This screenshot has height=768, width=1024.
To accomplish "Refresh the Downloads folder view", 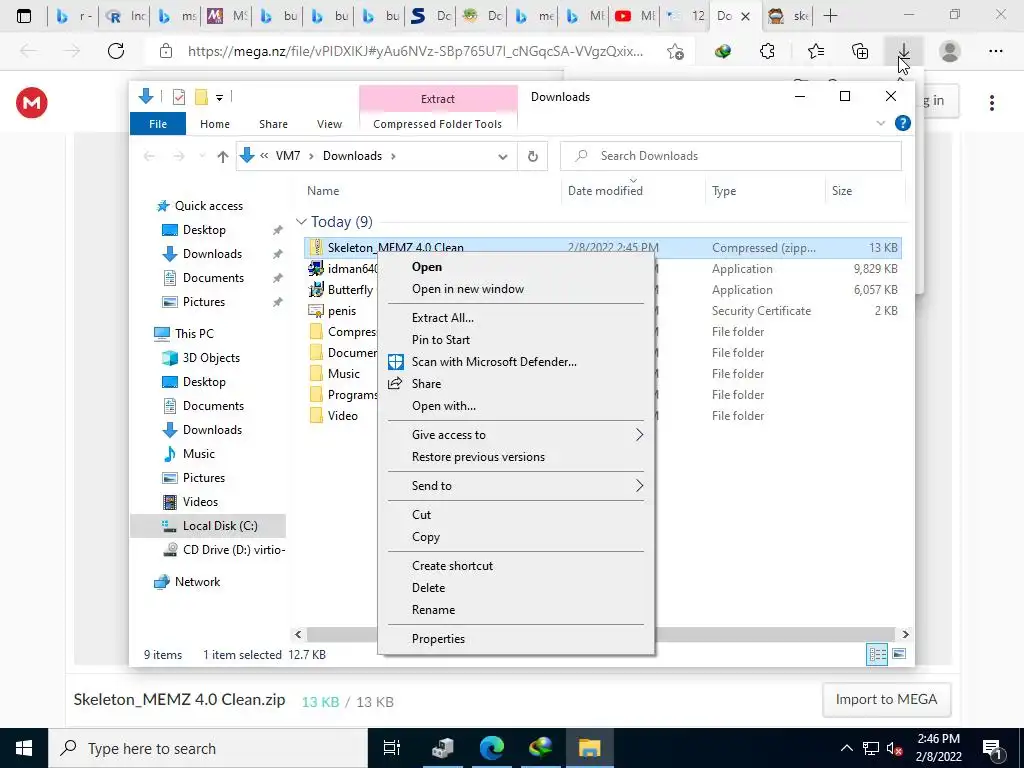I will tap(532, 156).
